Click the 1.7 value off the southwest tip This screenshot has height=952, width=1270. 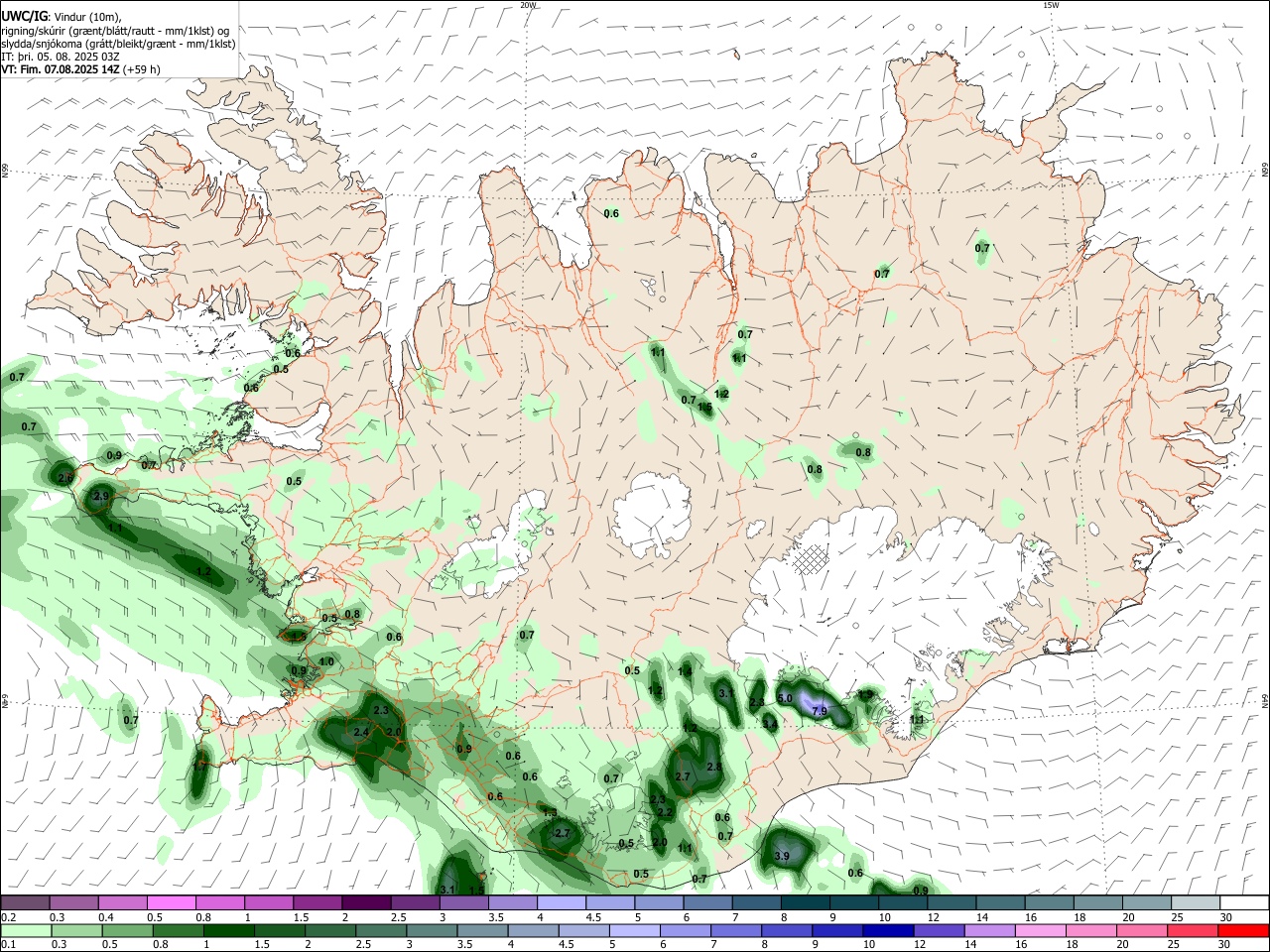pyautogui.click(x=200, y=766)
